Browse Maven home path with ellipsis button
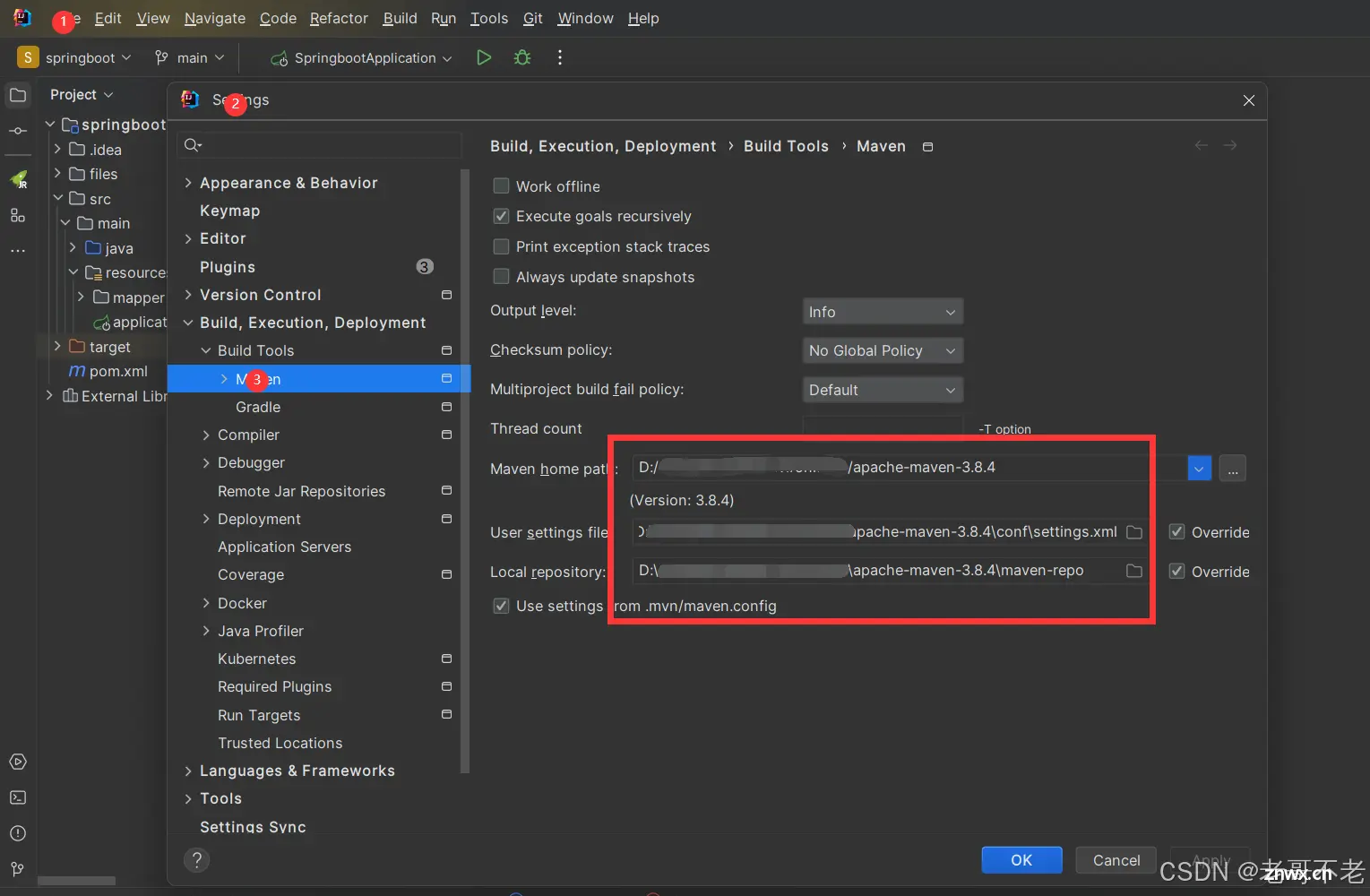The height and width of the screenshot is (896, 1370). click(x=1233, y=468)
